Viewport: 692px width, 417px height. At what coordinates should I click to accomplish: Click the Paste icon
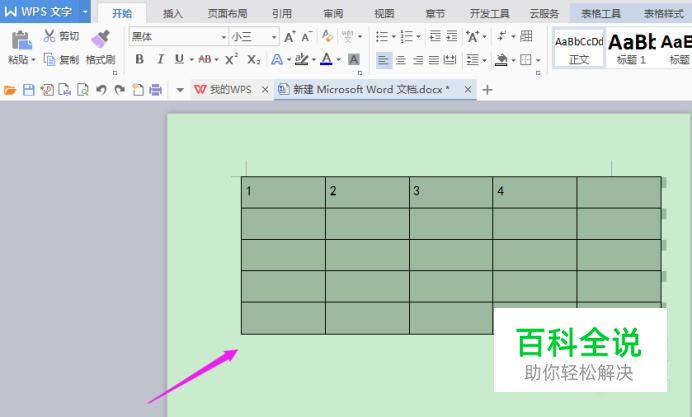[21, 40]
